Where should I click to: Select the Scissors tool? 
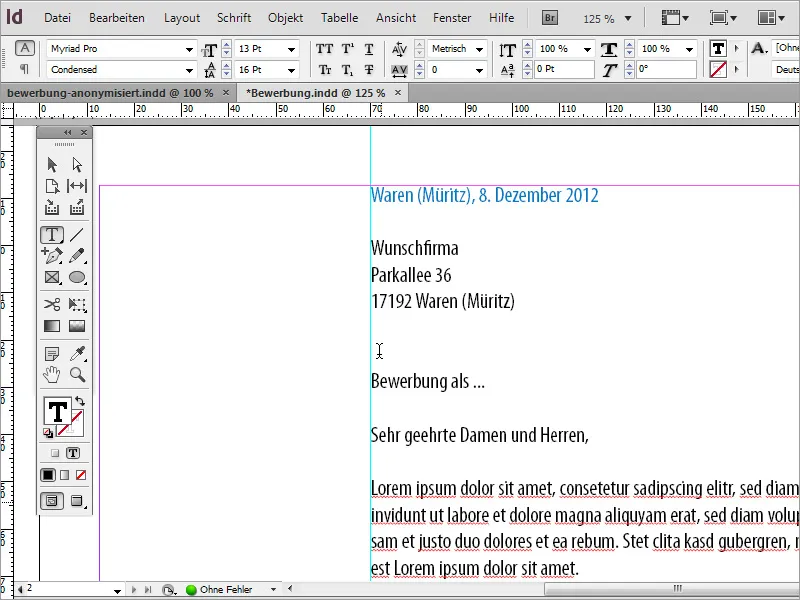pos(52,305)
